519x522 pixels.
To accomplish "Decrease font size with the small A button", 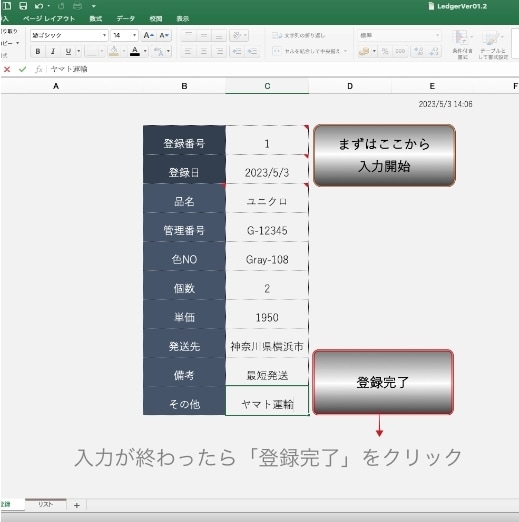I will 164,35.
